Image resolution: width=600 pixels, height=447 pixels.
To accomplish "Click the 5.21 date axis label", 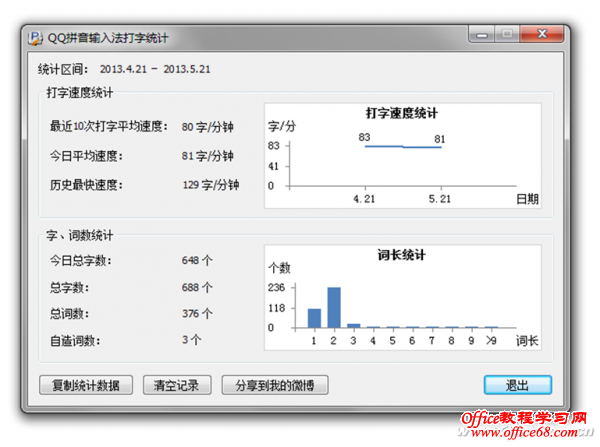I will coord(440,199).
